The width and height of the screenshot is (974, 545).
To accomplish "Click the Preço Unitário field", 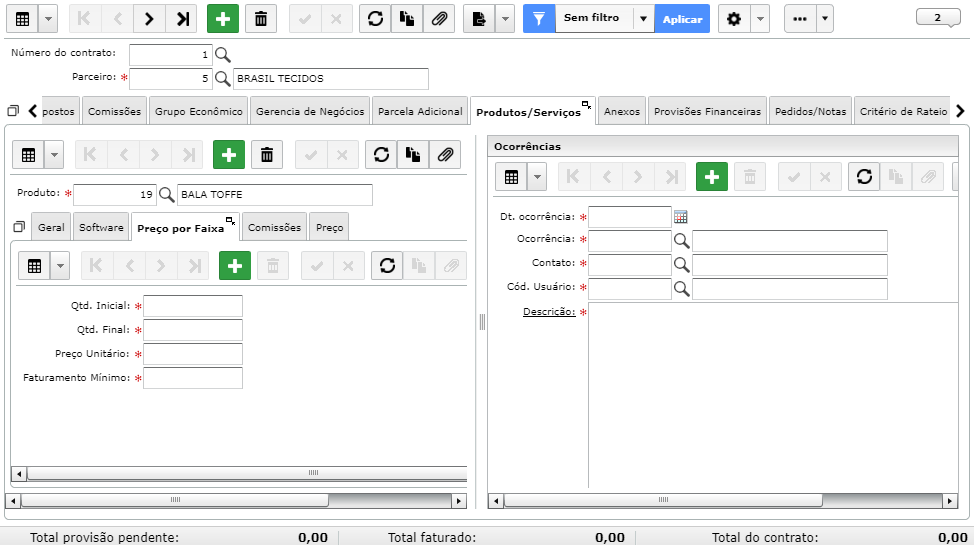I will click(193, 354).
